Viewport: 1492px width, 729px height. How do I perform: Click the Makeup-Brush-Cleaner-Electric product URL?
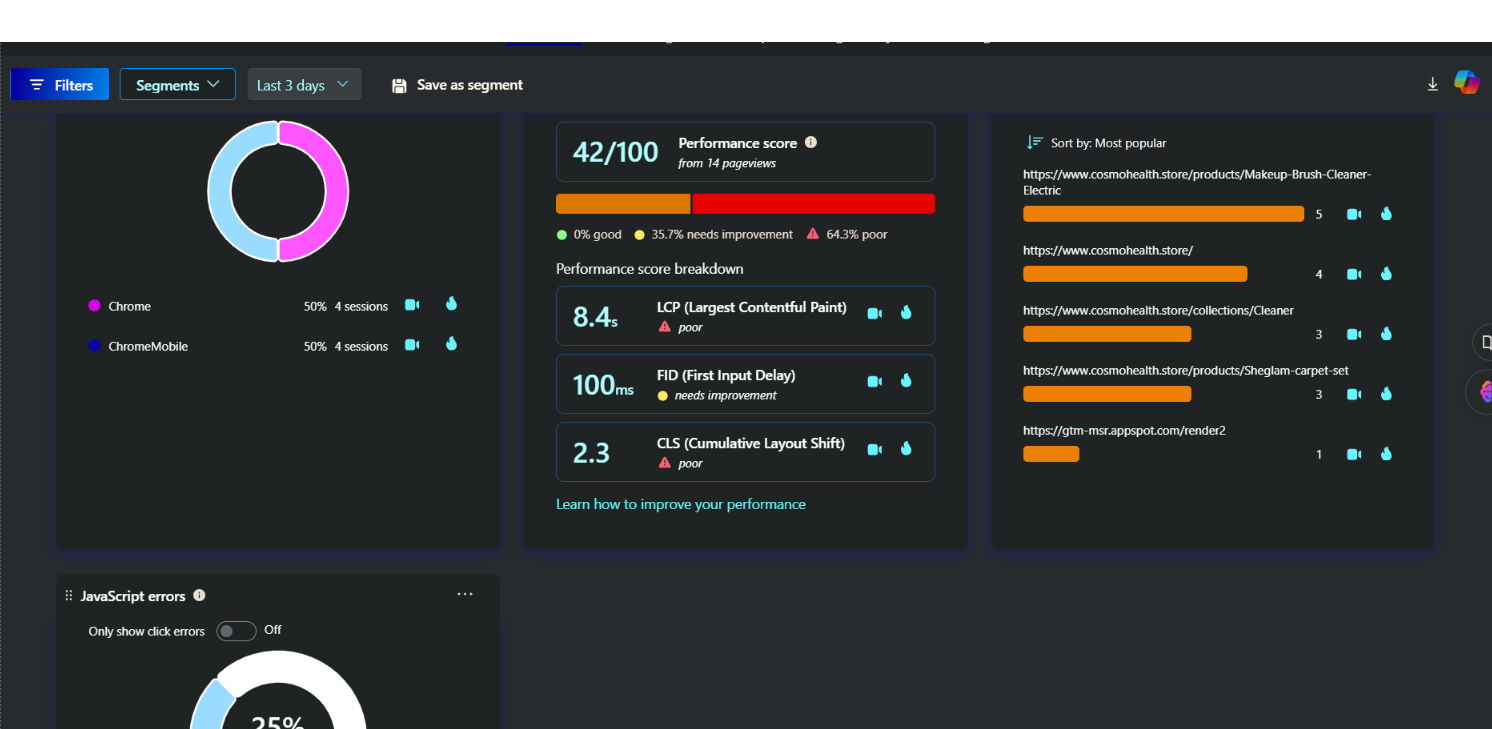pyautogui.click(x=1197, y=182)
